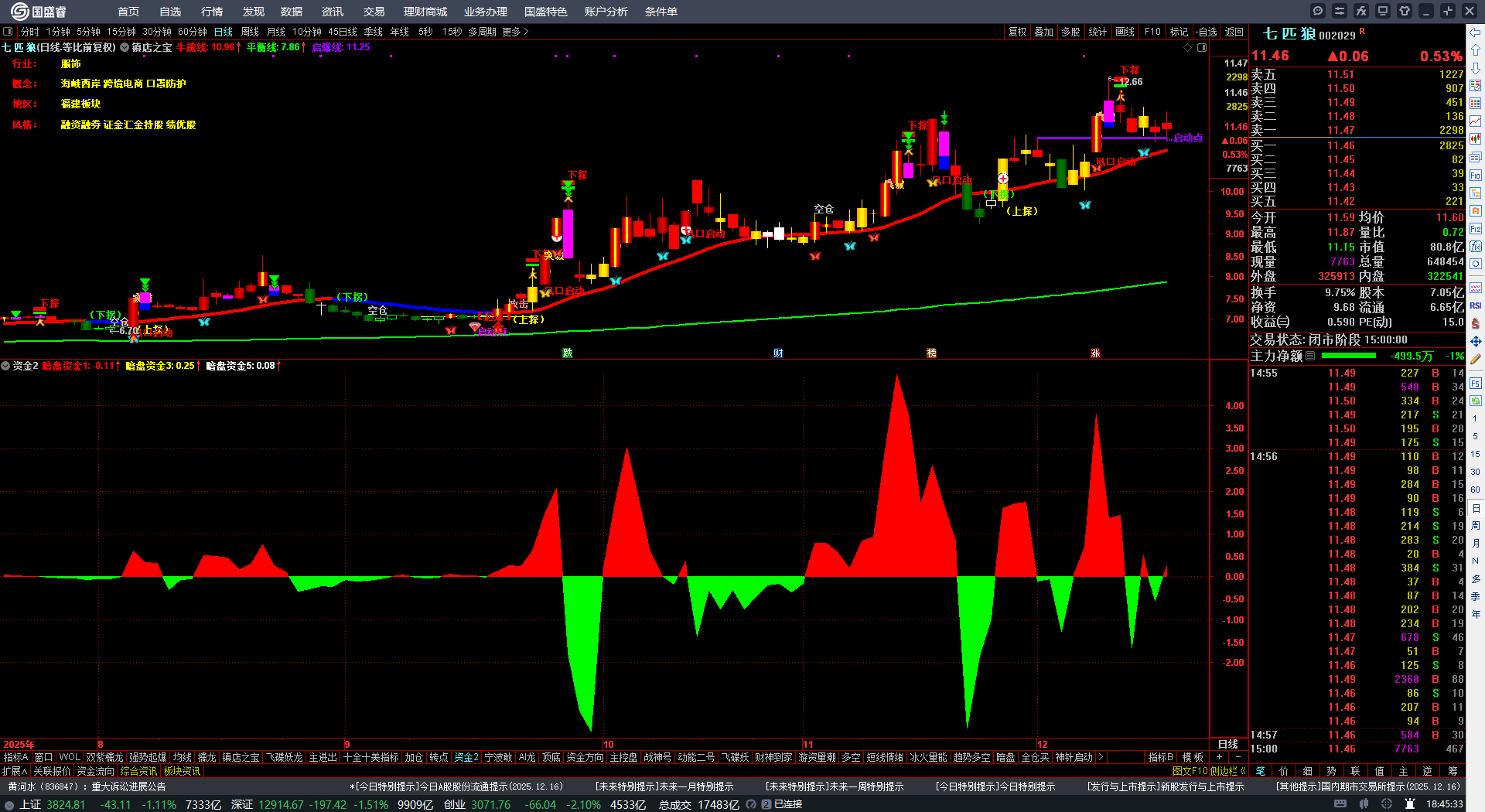Click the list icon beside 主力净额

pos(1310,356)
